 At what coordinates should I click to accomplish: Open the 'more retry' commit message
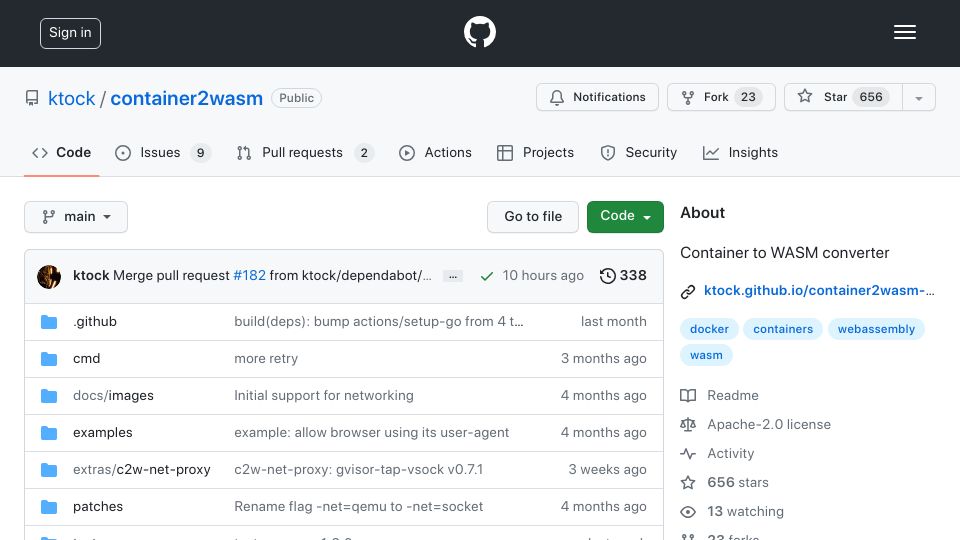(266, 359)
